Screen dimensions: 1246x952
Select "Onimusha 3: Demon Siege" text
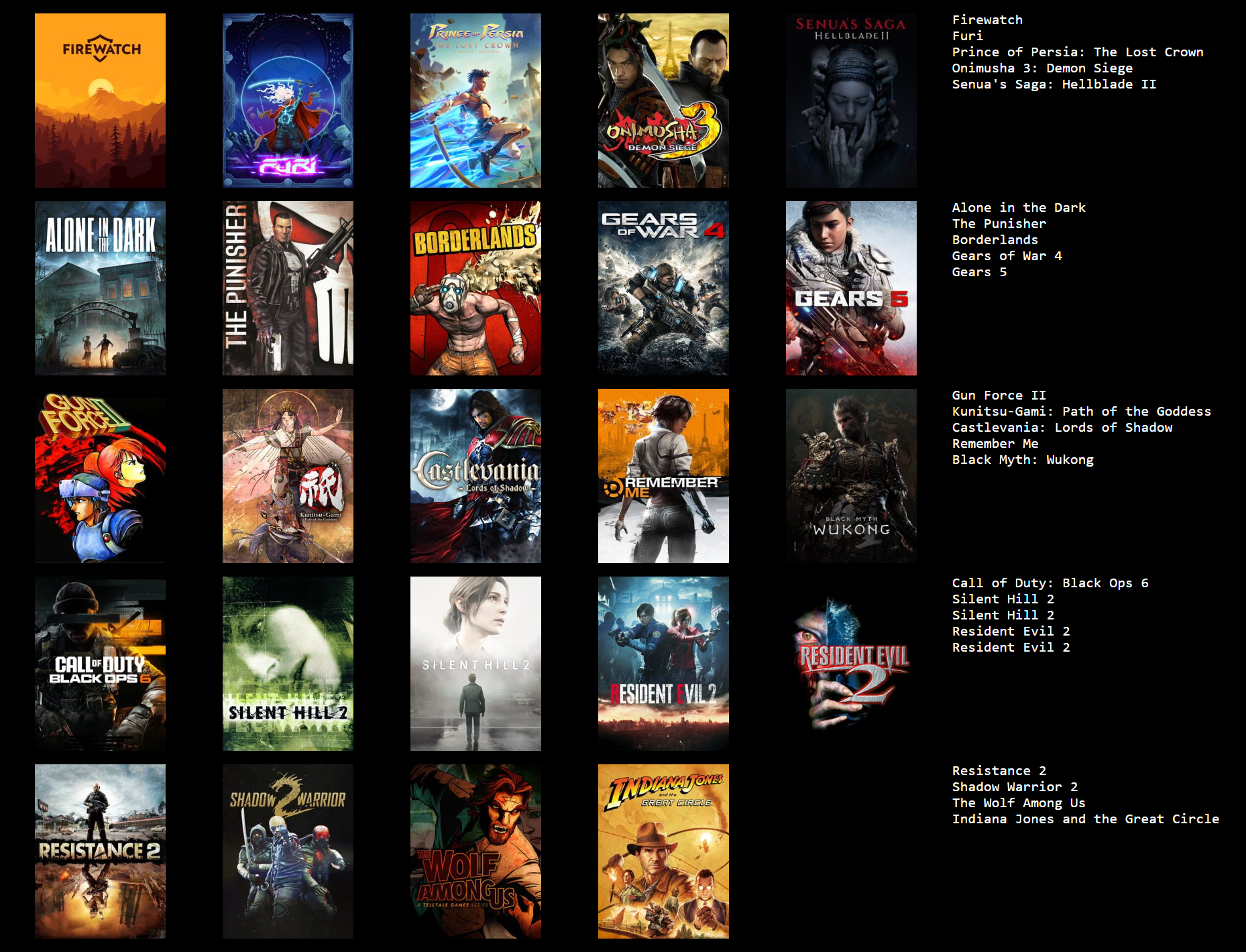pos(1042,68)
